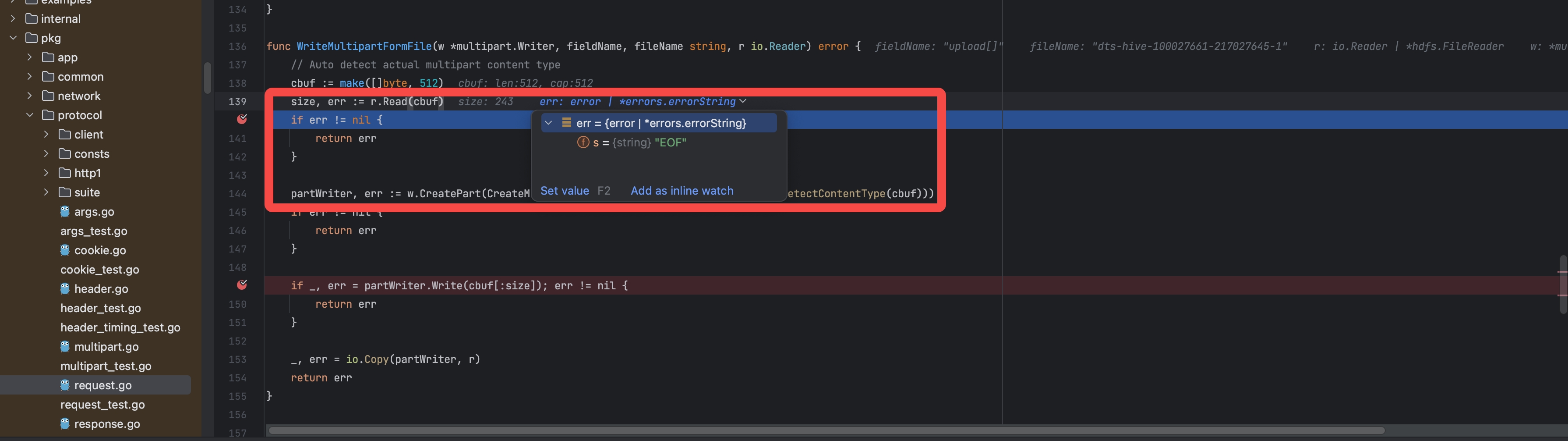Click the 's = {string} "EOF"' row
The image size is (1568, 441).
click(659, 142)
